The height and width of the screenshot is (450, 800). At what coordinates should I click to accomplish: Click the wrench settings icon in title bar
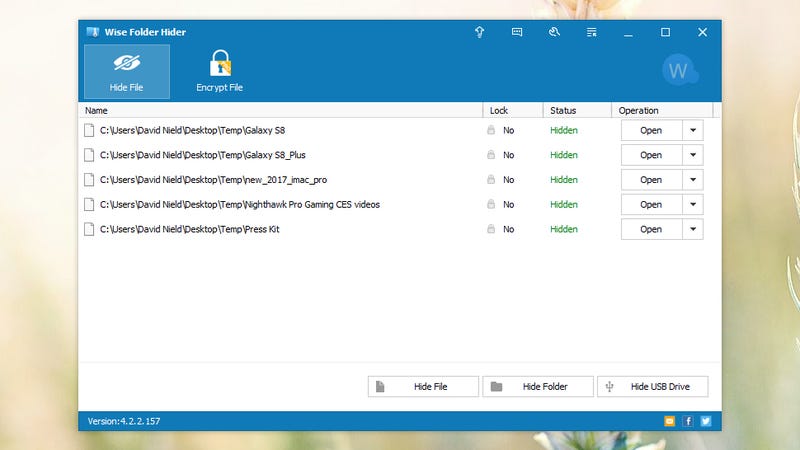click(x=554, y=32)
